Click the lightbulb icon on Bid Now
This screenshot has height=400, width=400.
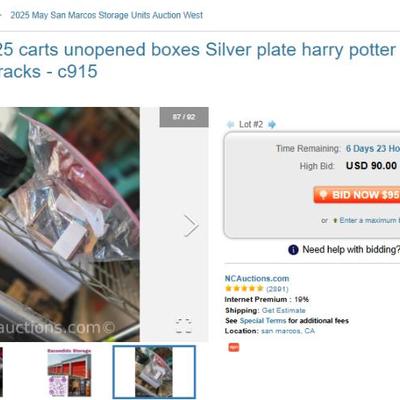point(323,194)
